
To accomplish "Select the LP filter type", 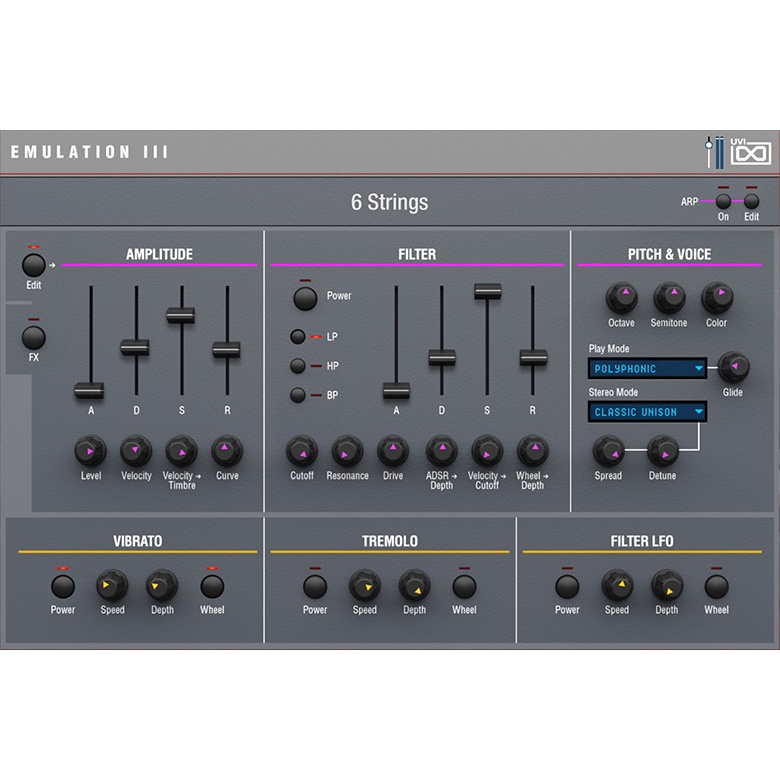I will pos(297,337).
